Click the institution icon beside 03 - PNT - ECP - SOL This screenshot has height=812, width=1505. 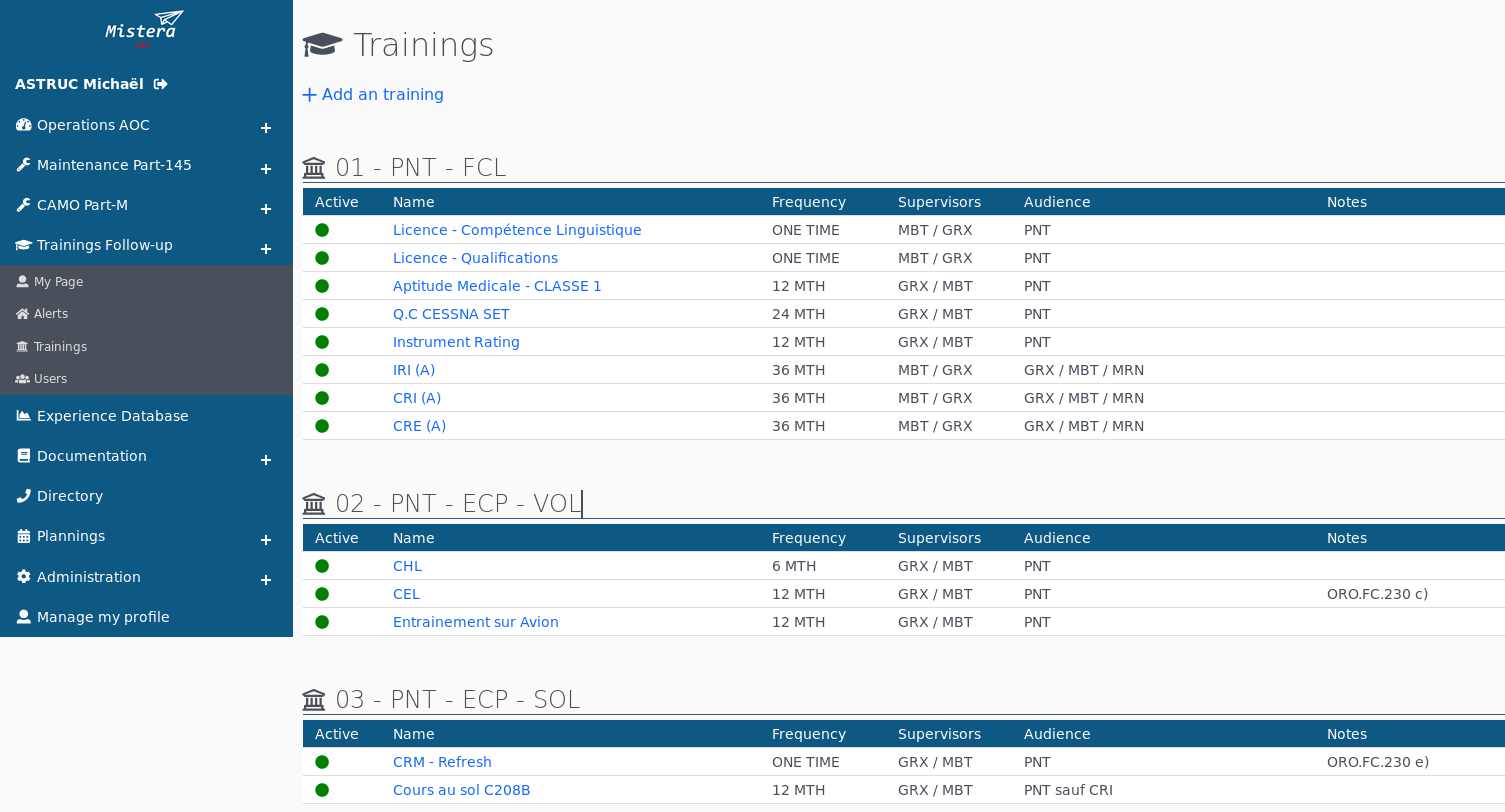[314, 700]
